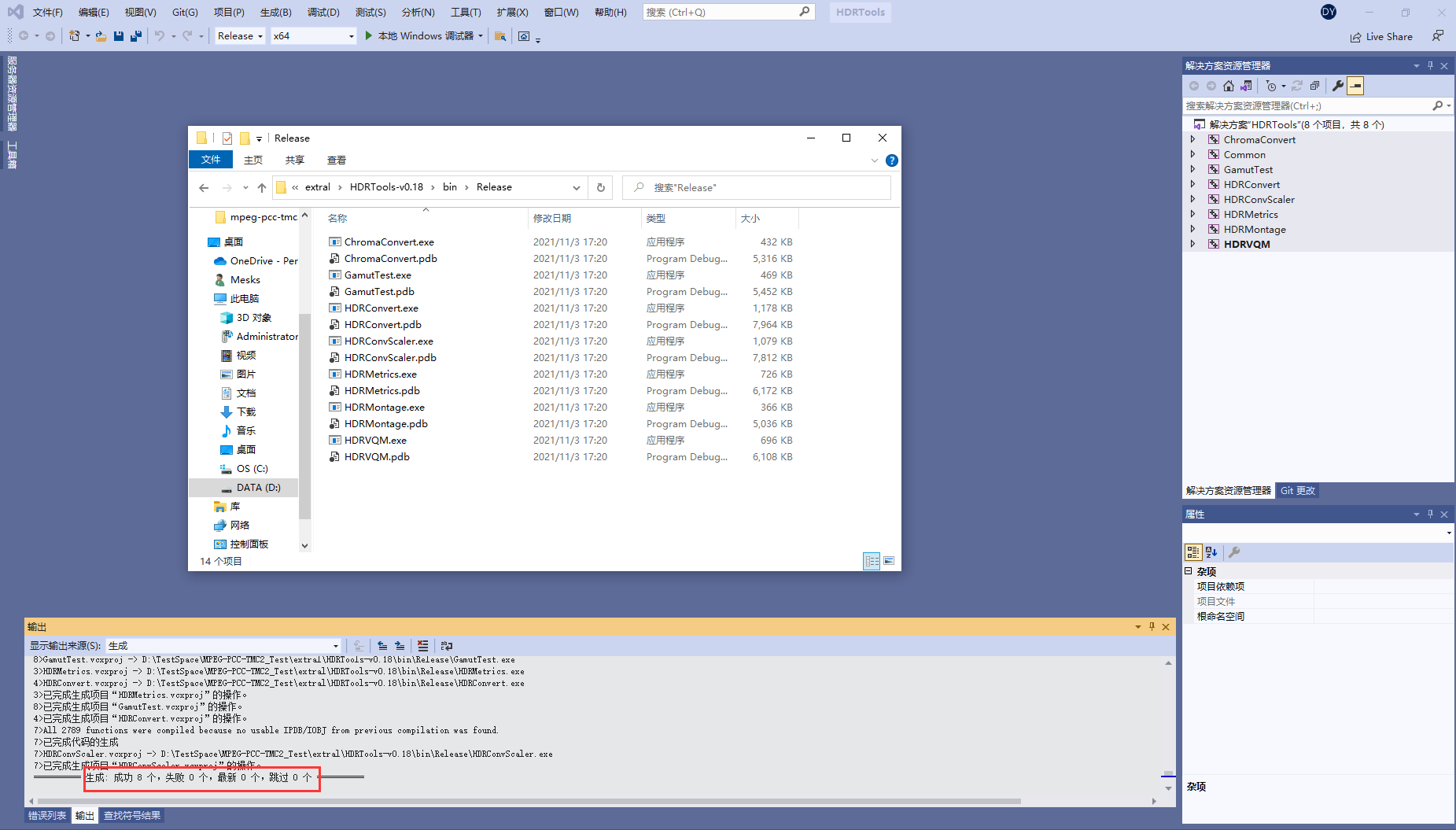
Task: Select the HDRConvScaler project
Action: (x=1259, y=199)
